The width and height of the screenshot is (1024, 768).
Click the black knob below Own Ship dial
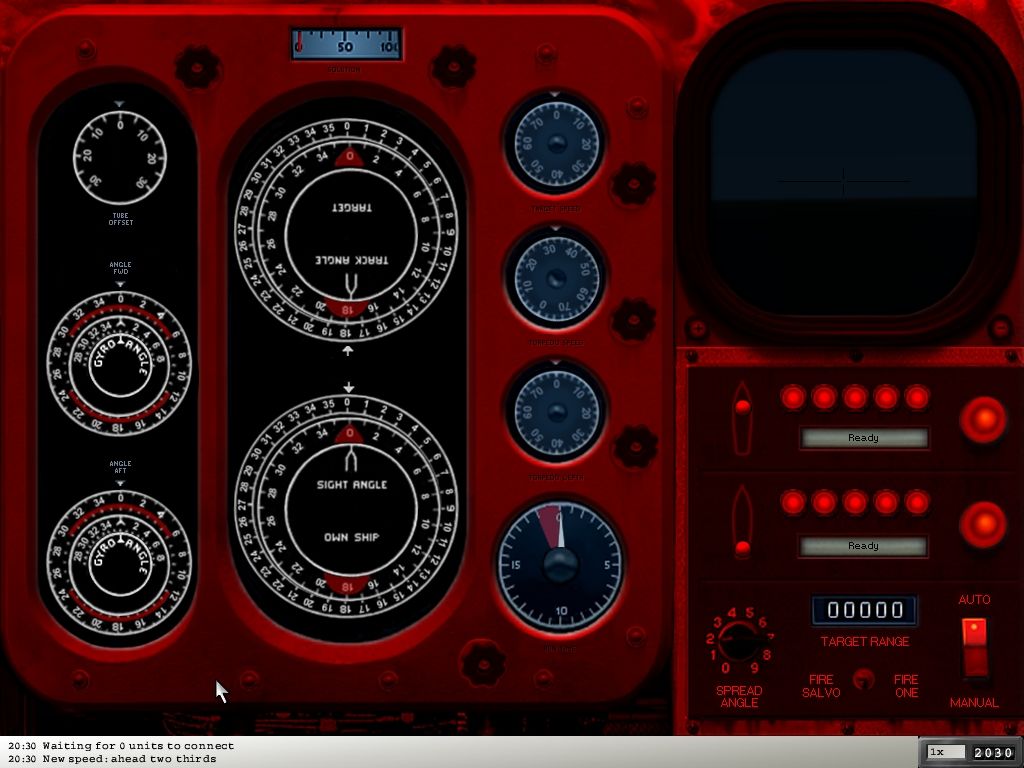(483, 662)
